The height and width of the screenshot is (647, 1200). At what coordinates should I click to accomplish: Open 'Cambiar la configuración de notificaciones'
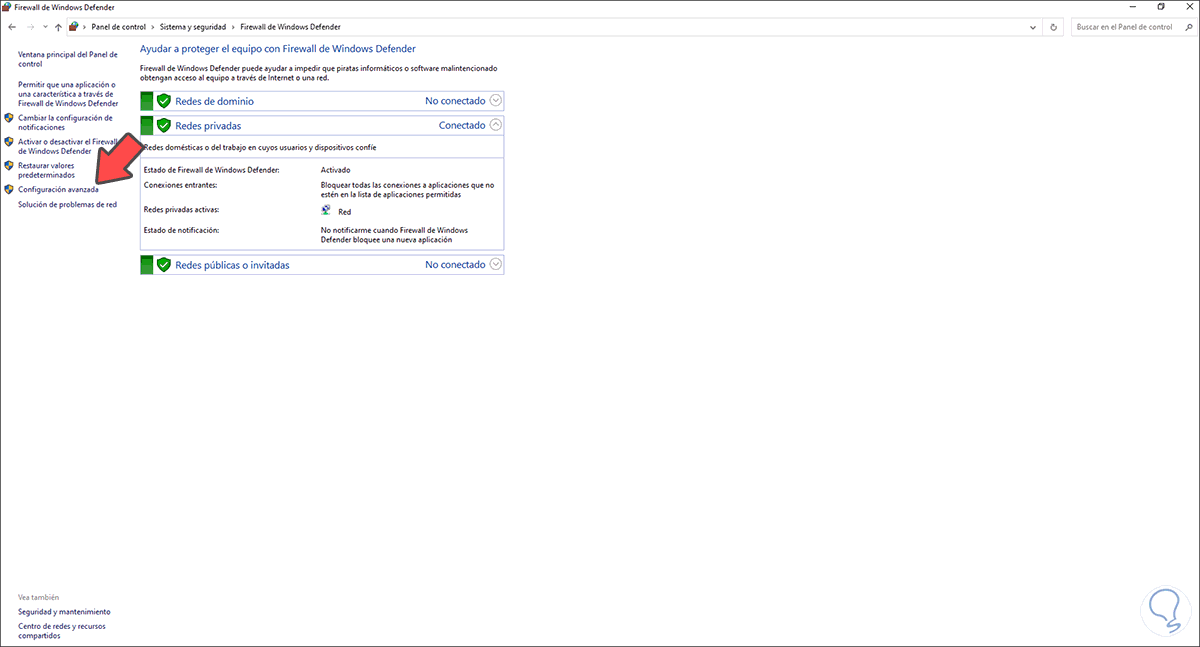coord(65,123)
